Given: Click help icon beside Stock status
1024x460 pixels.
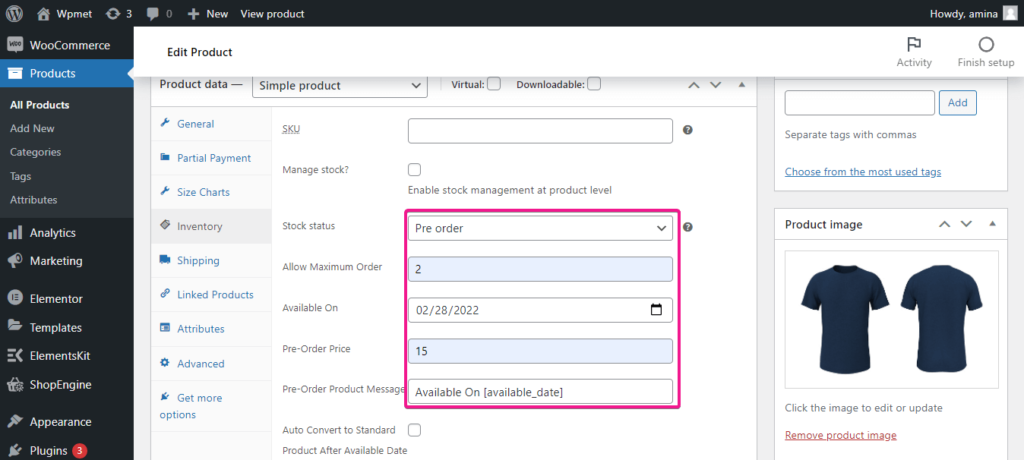Looking at the screenshot, I should [x=688, y=227].
